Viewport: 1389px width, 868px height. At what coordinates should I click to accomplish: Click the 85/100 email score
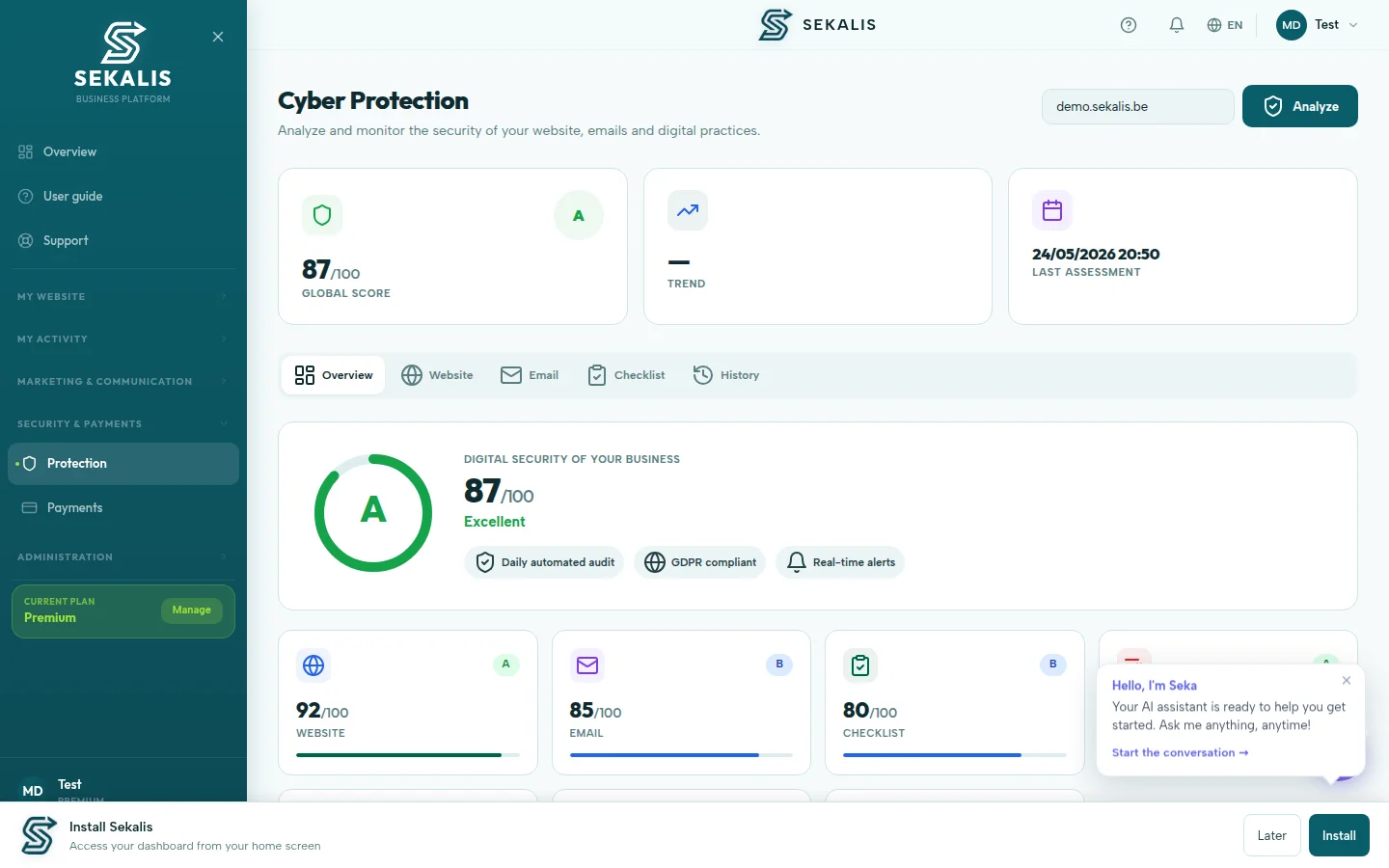(x=596, y=711)
